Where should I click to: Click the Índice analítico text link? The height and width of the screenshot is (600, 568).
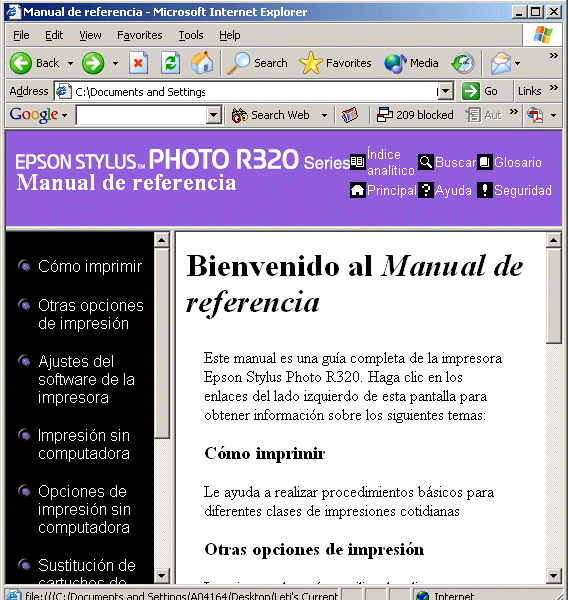point(391,162)
